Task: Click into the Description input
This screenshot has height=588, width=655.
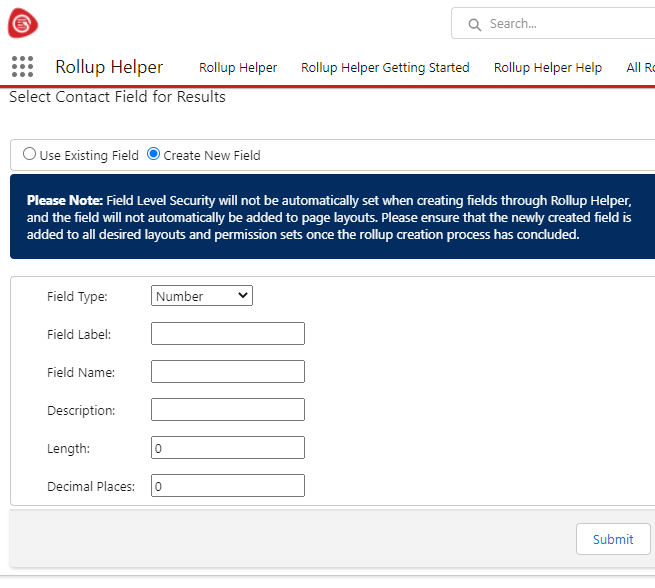Action: click(228, 410)
